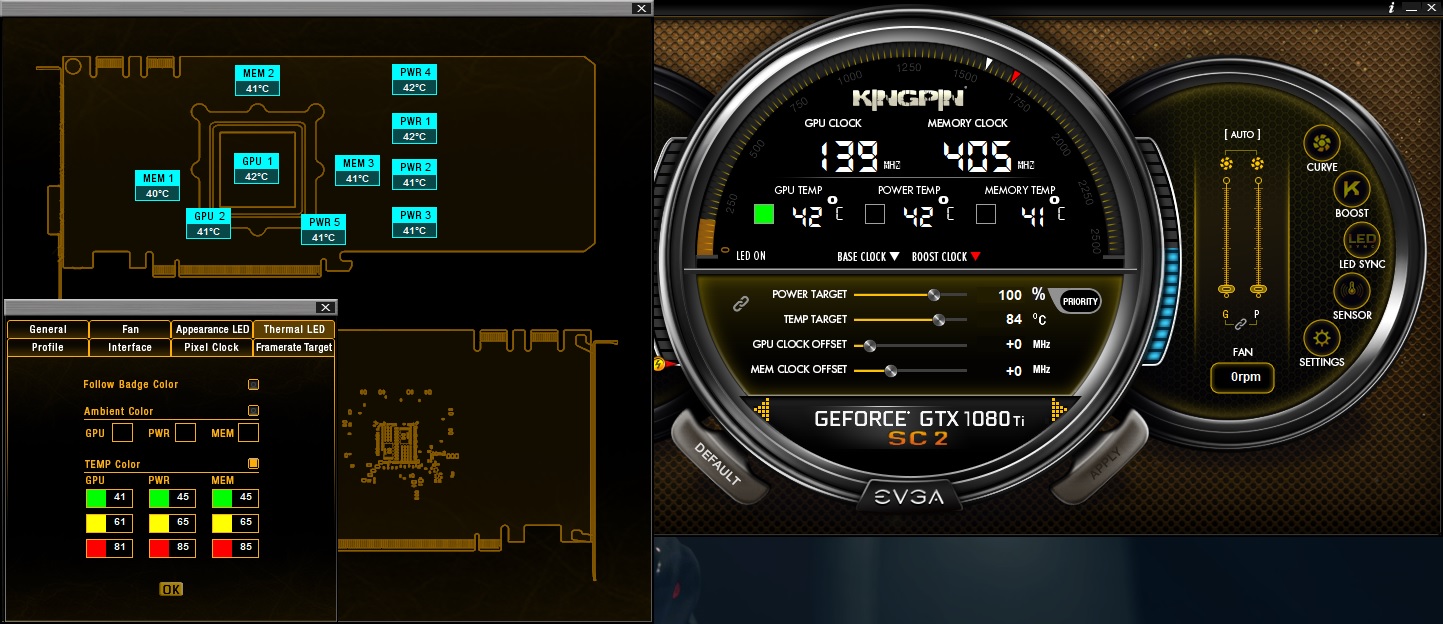
Task: Open the Interface tab
Action: coord(130,347)
